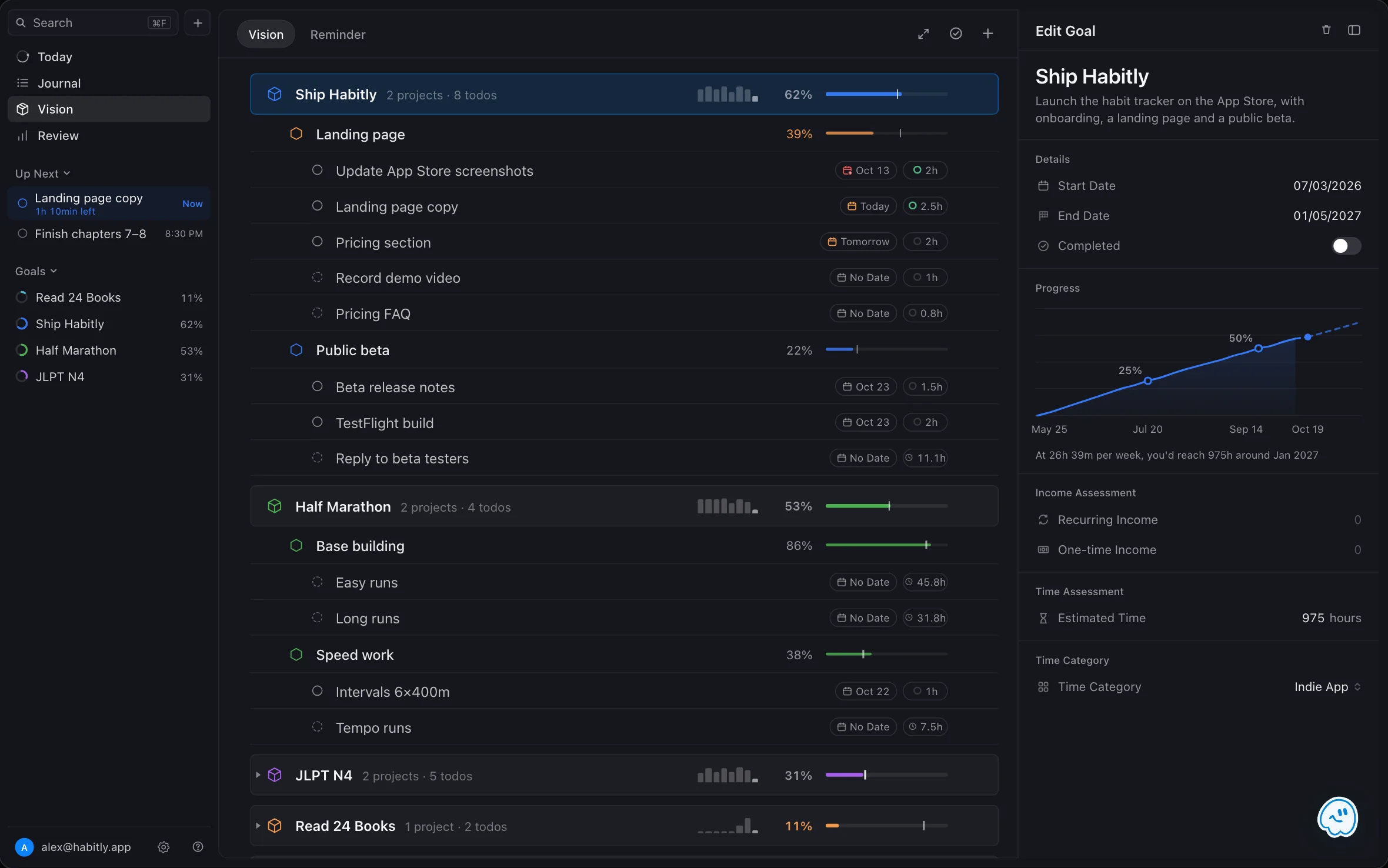Image resolution: width=1388 pixels, height=868 pixels.
Task: Click the Half Marathon cube icon
Action: (275, 506)
